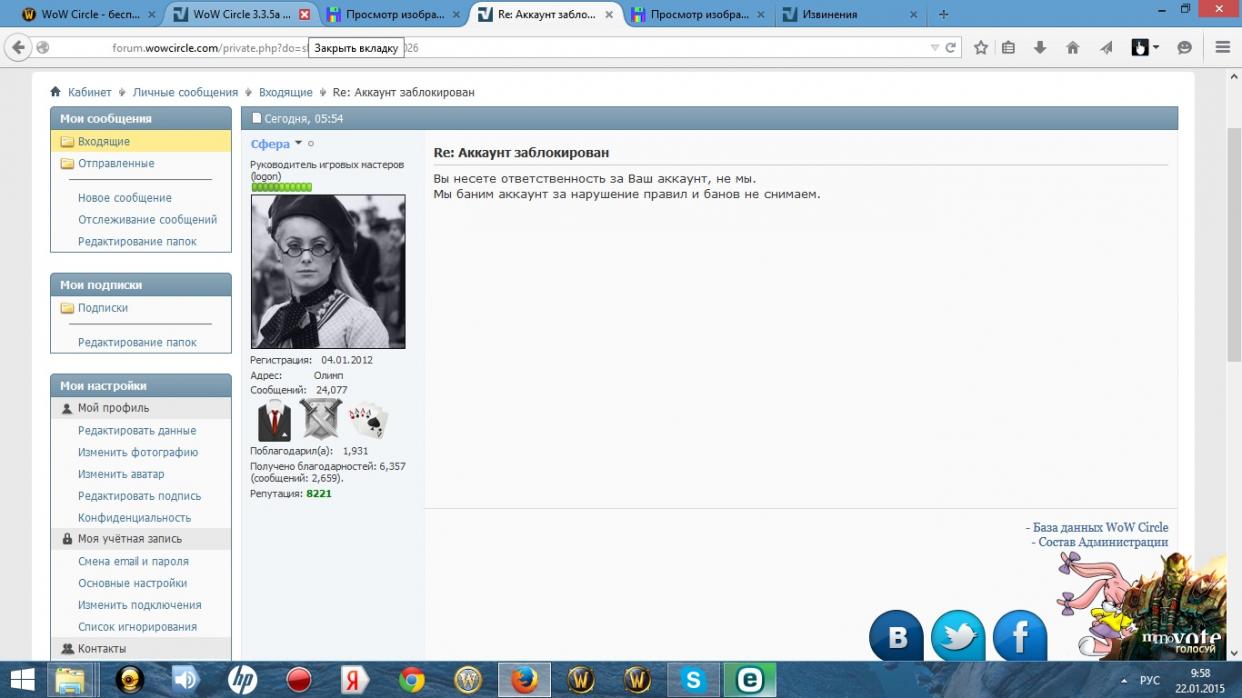Viewport: 1242px width, 698px height.
Task: Open the Сфера username dropdown menu
Action: (x=298, y=144)
